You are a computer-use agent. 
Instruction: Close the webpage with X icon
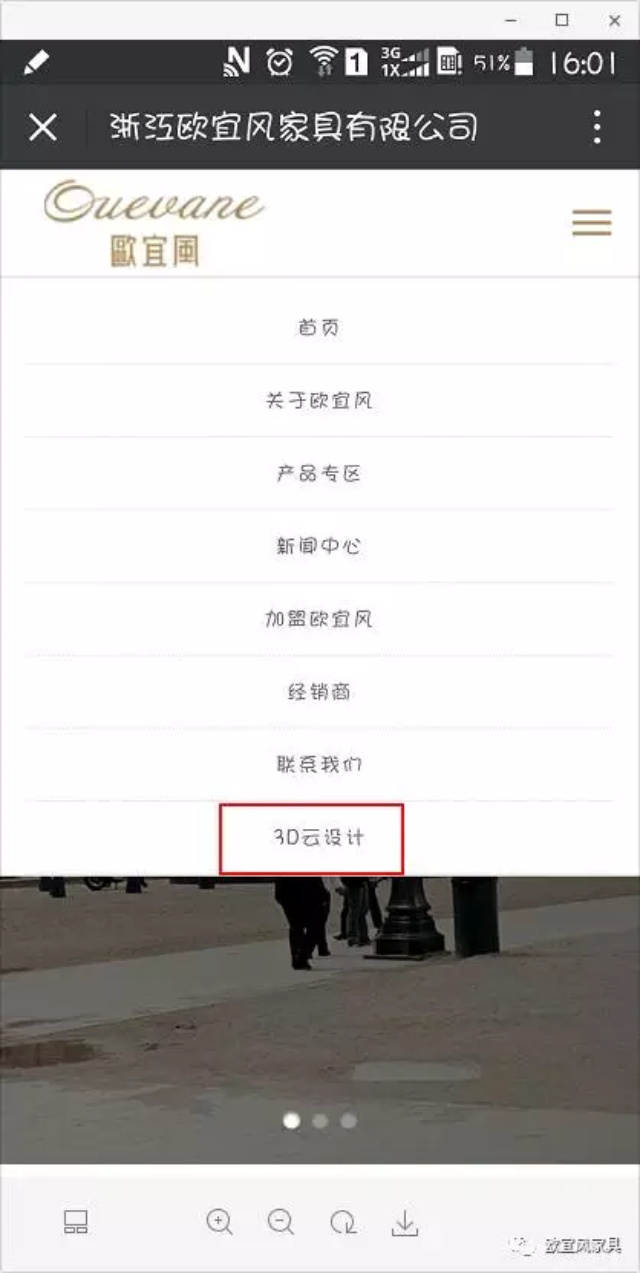click(42, 127)
